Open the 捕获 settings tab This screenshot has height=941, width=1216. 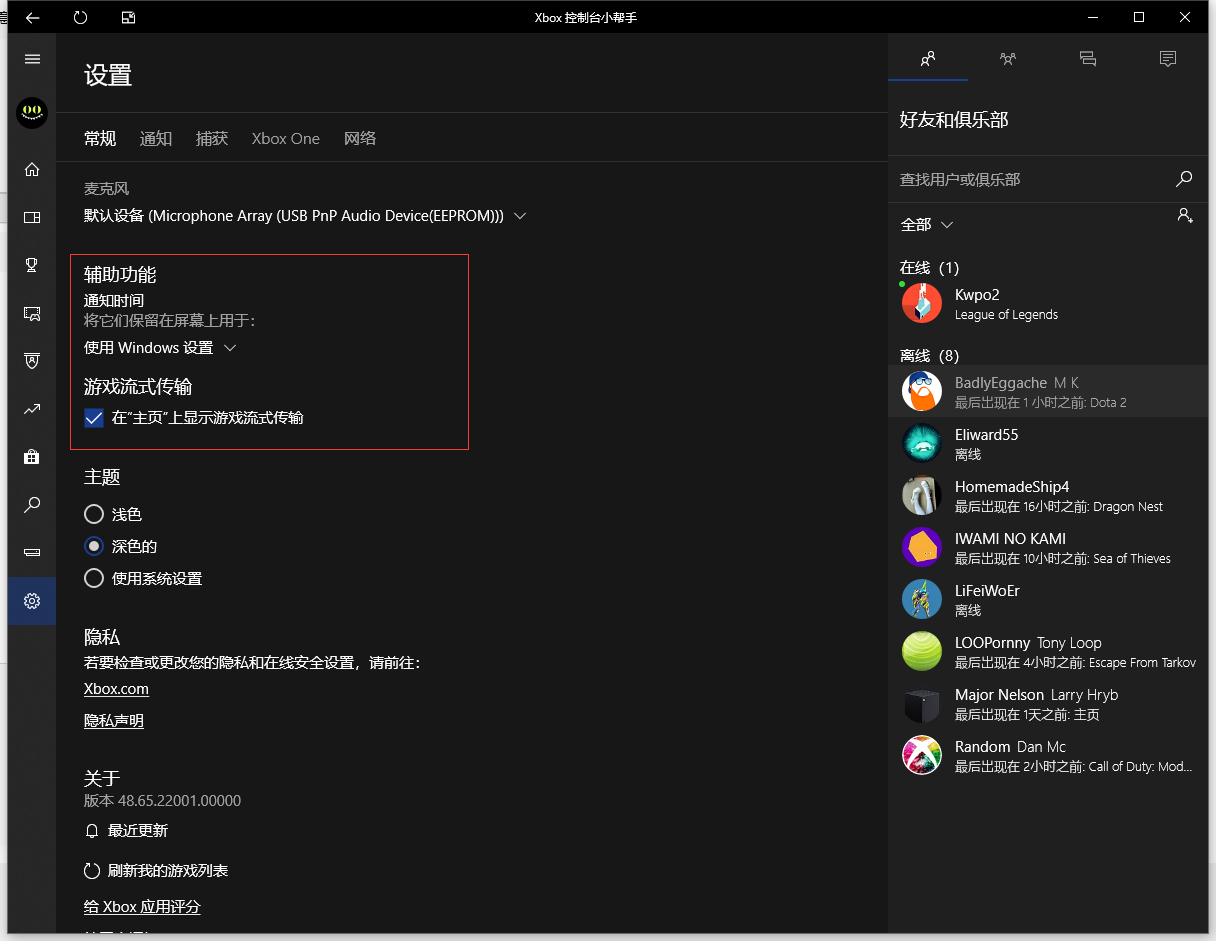pyautogui.click(x=212, y=139)
